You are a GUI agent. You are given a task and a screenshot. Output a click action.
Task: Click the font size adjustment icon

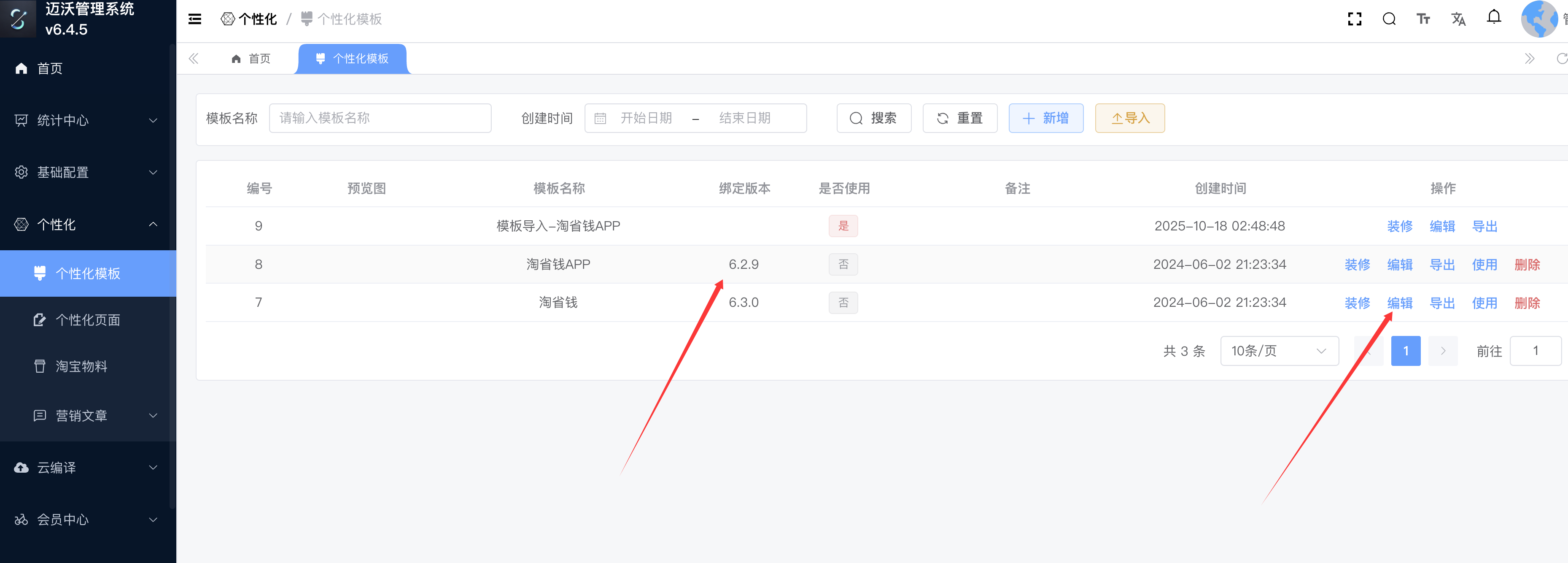point(1423,19)
